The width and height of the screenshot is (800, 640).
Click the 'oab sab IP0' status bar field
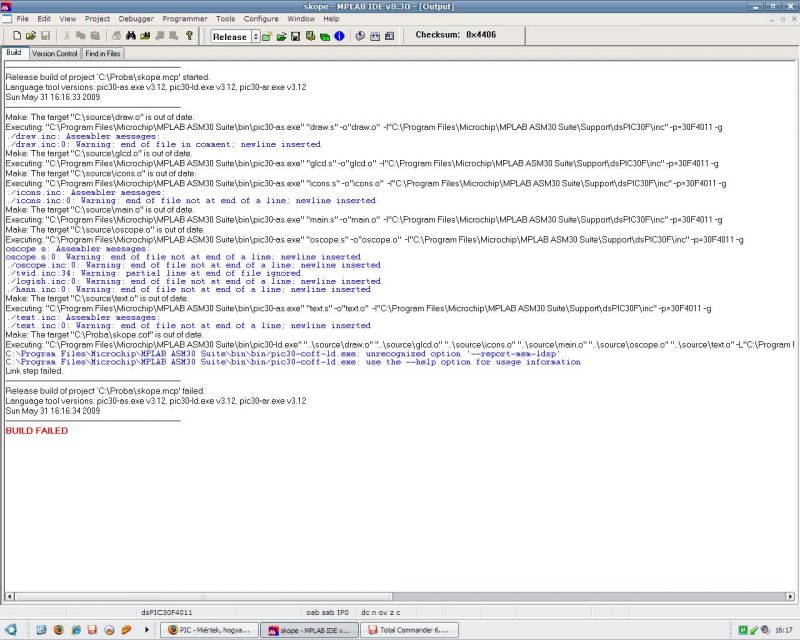pyautogui.click(x=327, y=612)
